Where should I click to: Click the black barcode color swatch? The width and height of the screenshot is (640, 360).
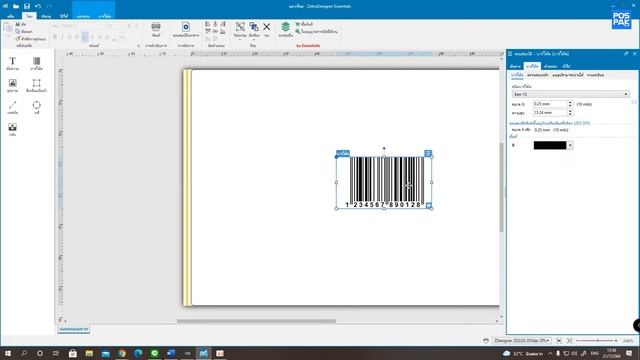coord(550,145)
